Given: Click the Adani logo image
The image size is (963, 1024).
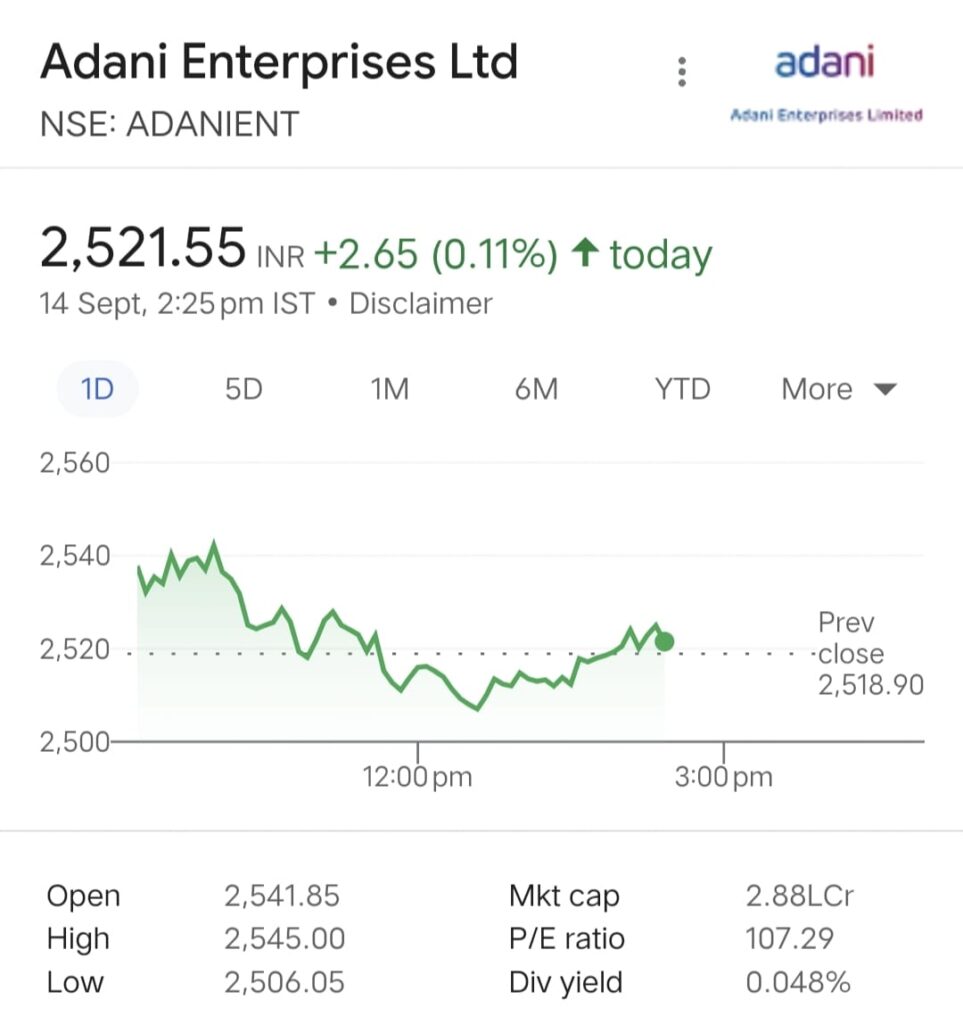Looking at the screenshot, I should click(826, 81).
